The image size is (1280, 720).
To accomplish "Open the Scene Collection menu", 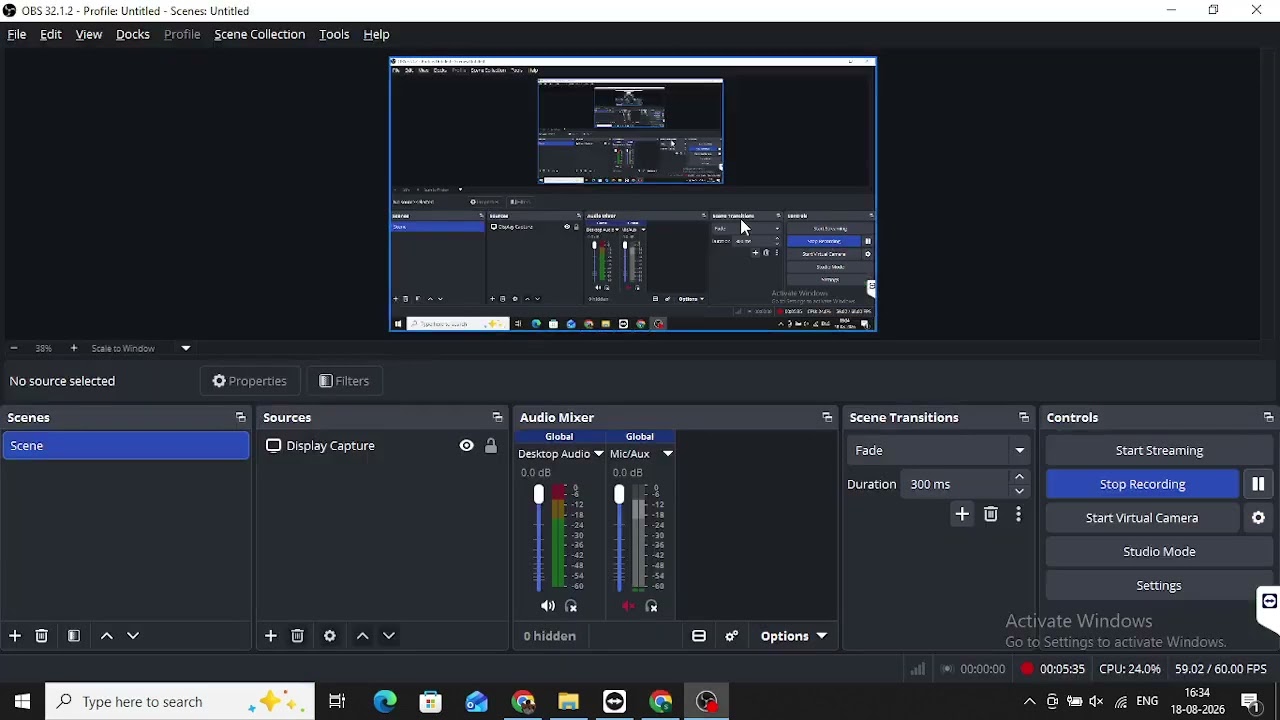I will pos(260,34).
